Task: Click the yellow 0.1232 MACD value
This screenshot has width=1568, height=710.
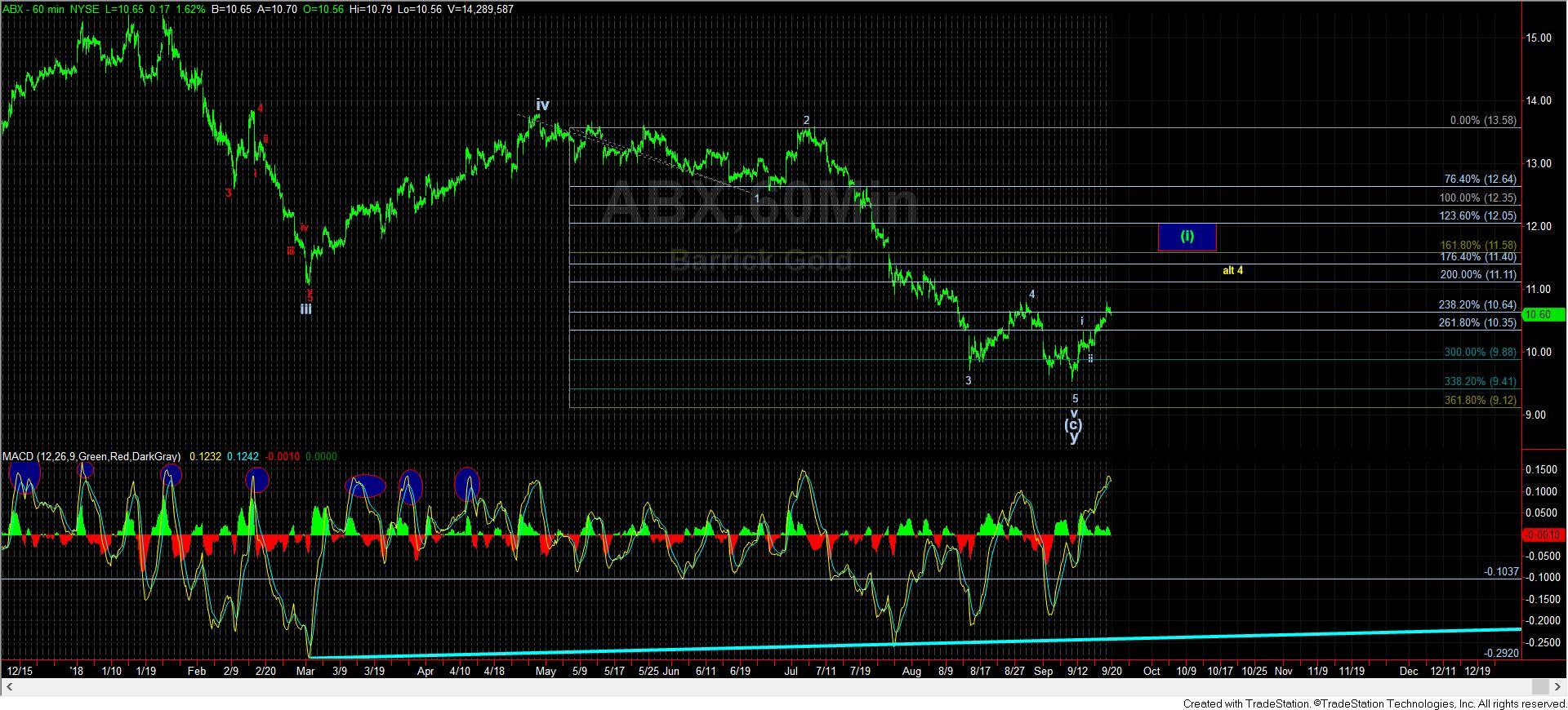Action: tap(206, 456)
